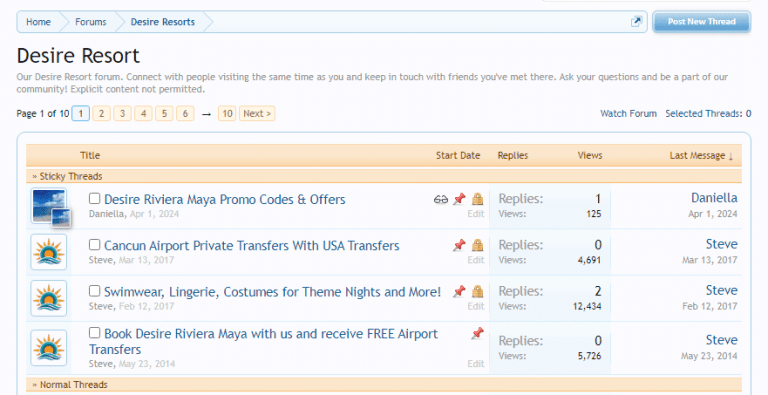Click last message date May 23, 2014
Screen dimensions: 768x395
tap(709, 356)
